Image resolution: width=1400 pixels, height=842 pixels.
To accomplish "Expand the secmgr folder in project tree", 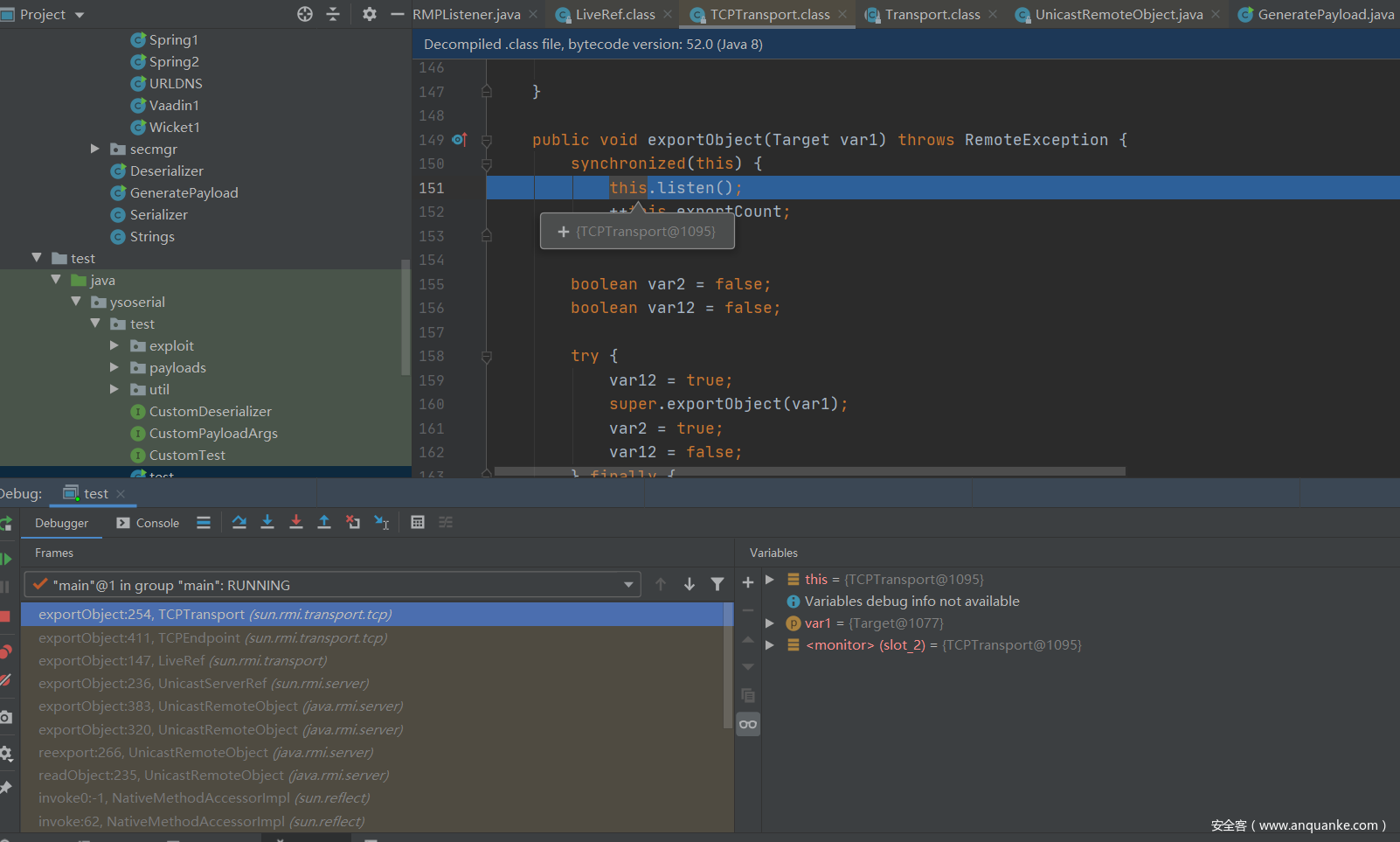I will point(95,149).
